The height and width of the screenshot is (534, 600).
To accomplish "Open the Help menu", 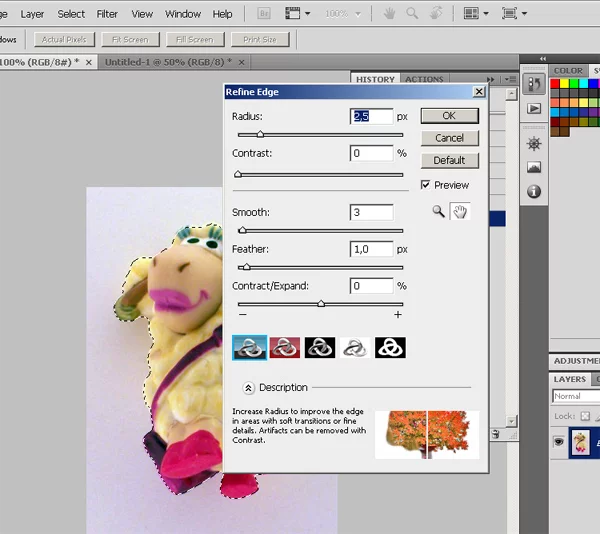I will tap(222, 14).
